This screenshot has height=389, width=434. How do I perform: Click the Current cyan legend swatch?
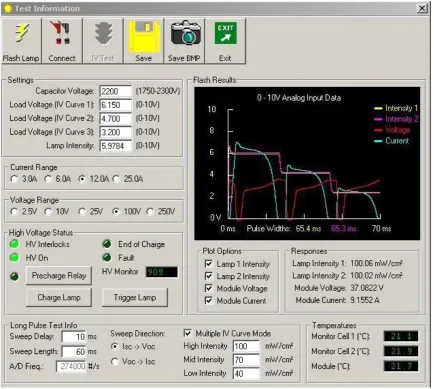(x=378, y=141)
